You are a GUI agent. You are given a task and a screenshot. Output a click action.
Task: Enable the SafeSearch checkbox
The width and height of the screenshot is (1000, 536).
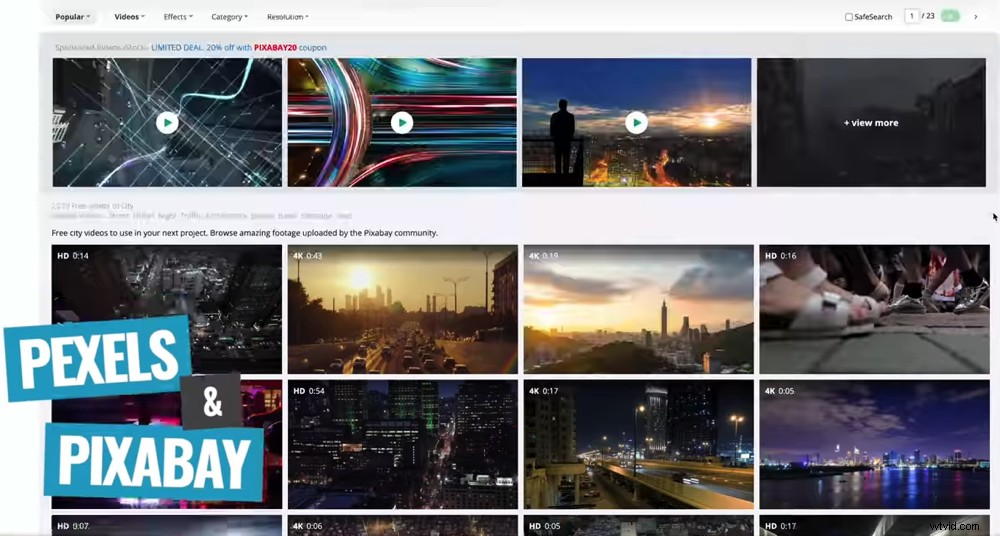point(849,17)
